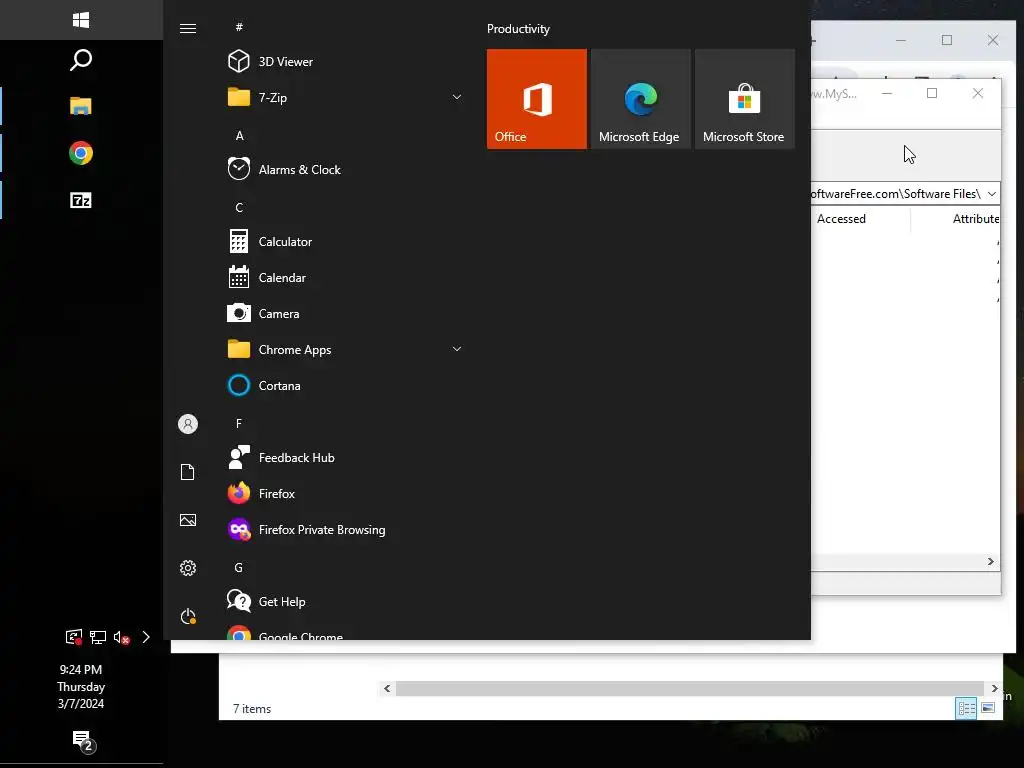Click the letter G section header
Viewport: 1024px width, 768px height.
click(239, 568)
